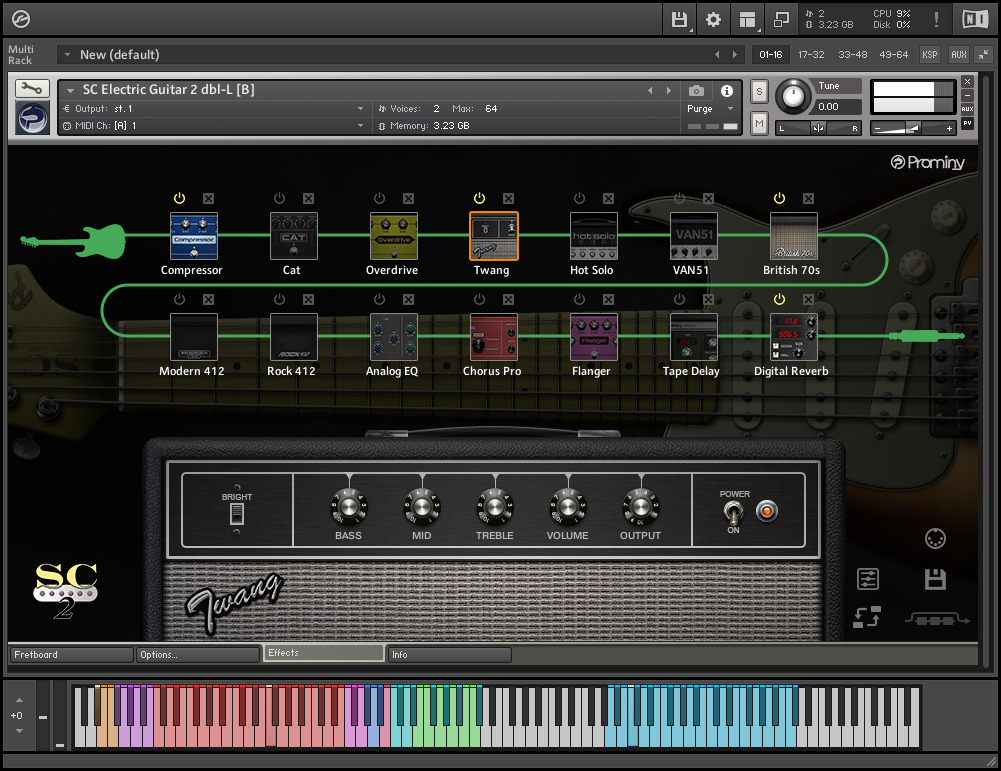Screen dimensions: 1001x771
Task: Click the MIDI connector icon
Action: click(935, 539)
